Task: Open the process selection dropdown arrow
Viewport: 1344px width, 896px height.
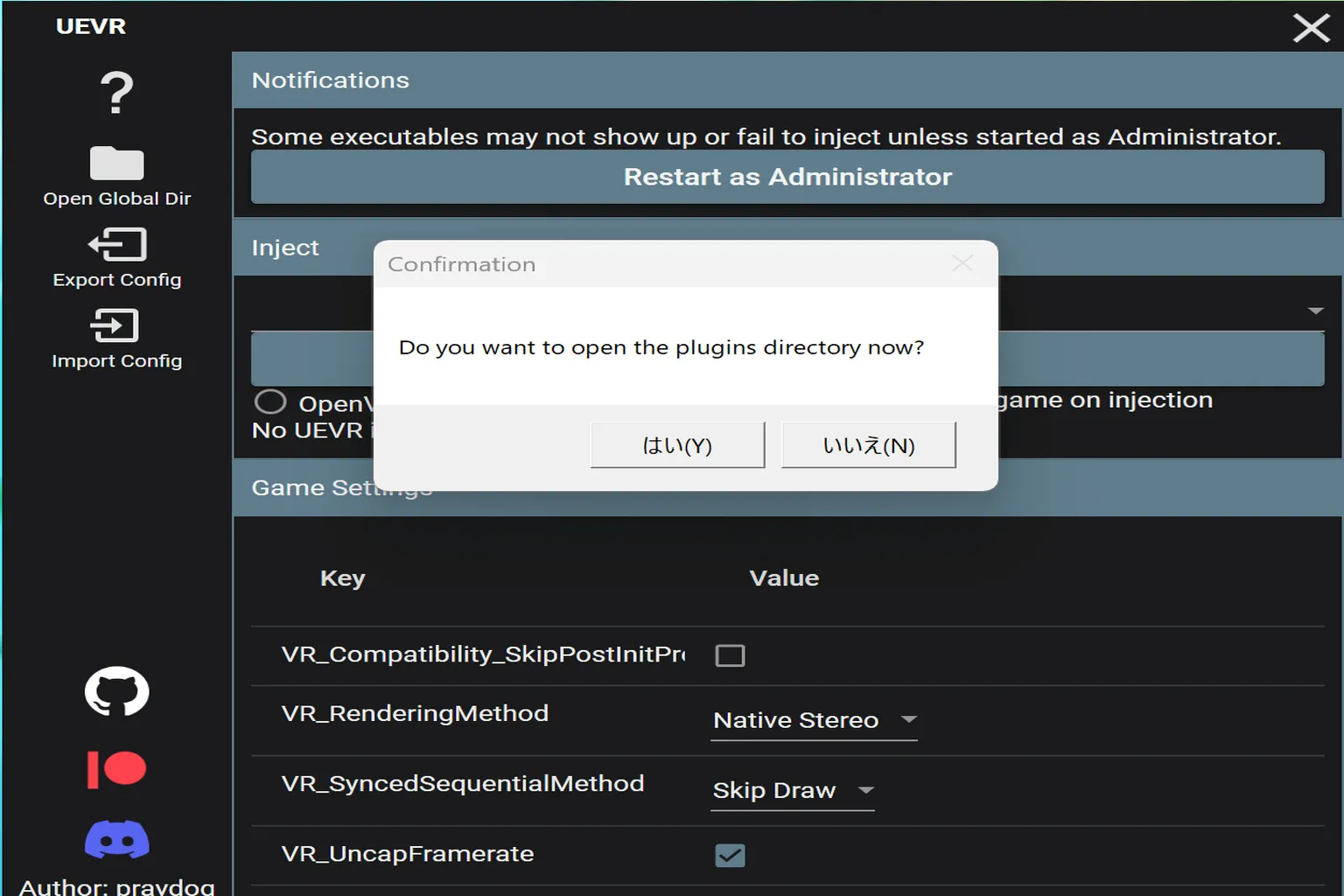Action: [x=1315, y=311]
